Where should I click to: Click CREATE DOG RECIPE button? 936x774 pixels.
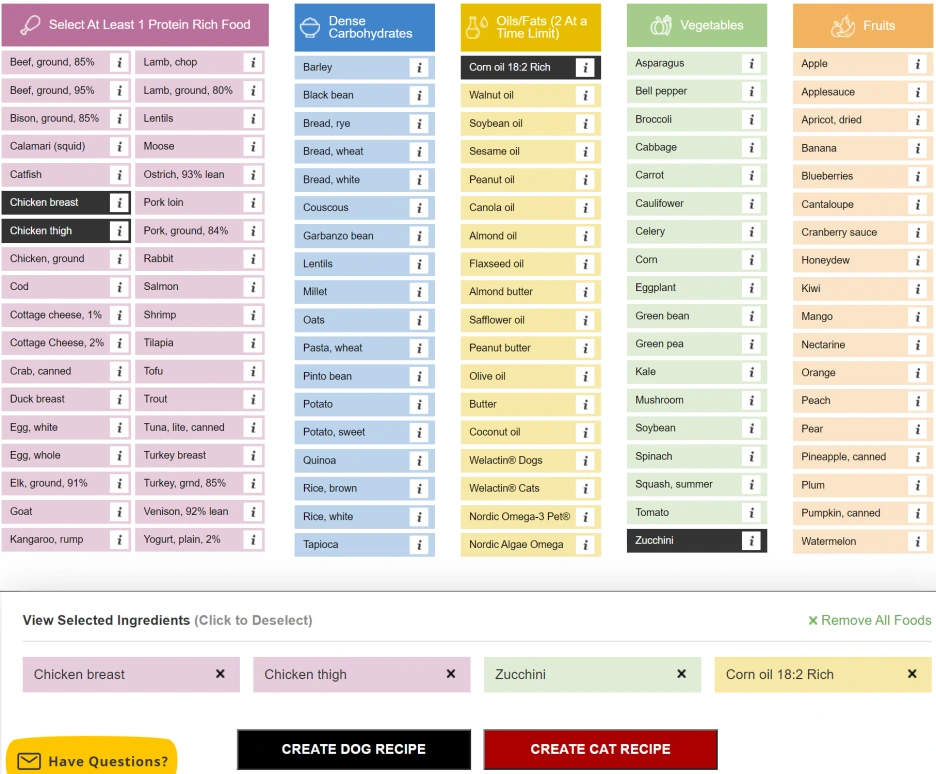pyautogui.click(x=354, y=750)
